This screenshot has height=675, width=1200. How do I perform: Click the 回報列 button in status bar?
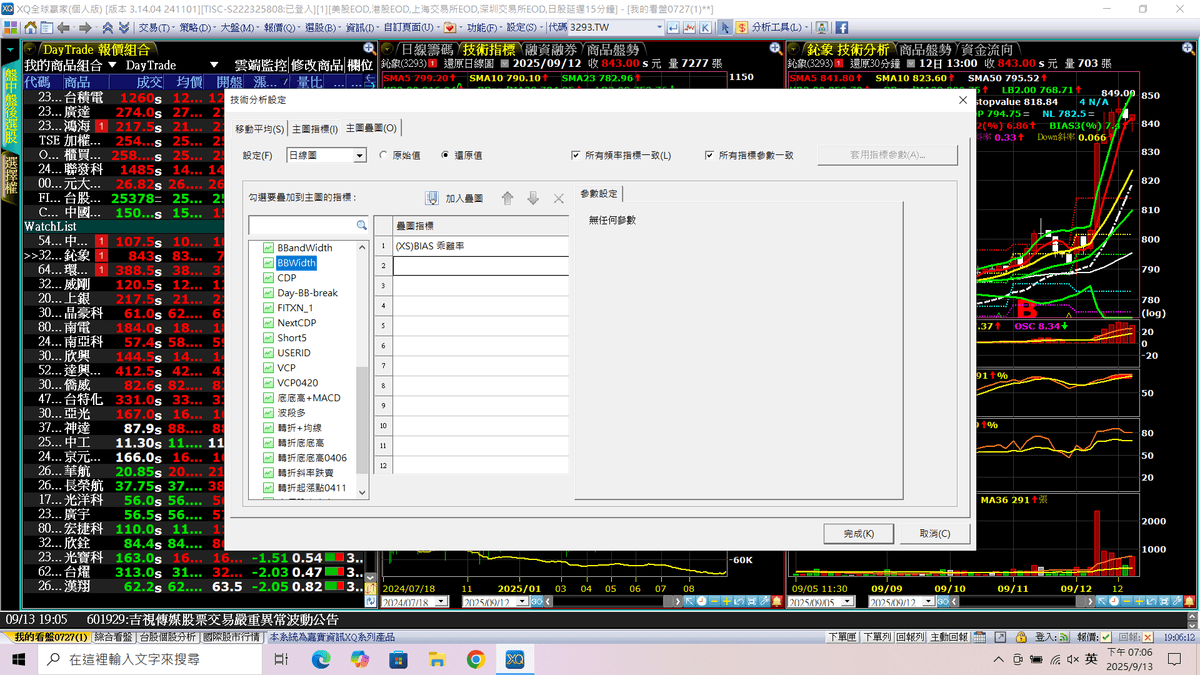coord(910,637)
